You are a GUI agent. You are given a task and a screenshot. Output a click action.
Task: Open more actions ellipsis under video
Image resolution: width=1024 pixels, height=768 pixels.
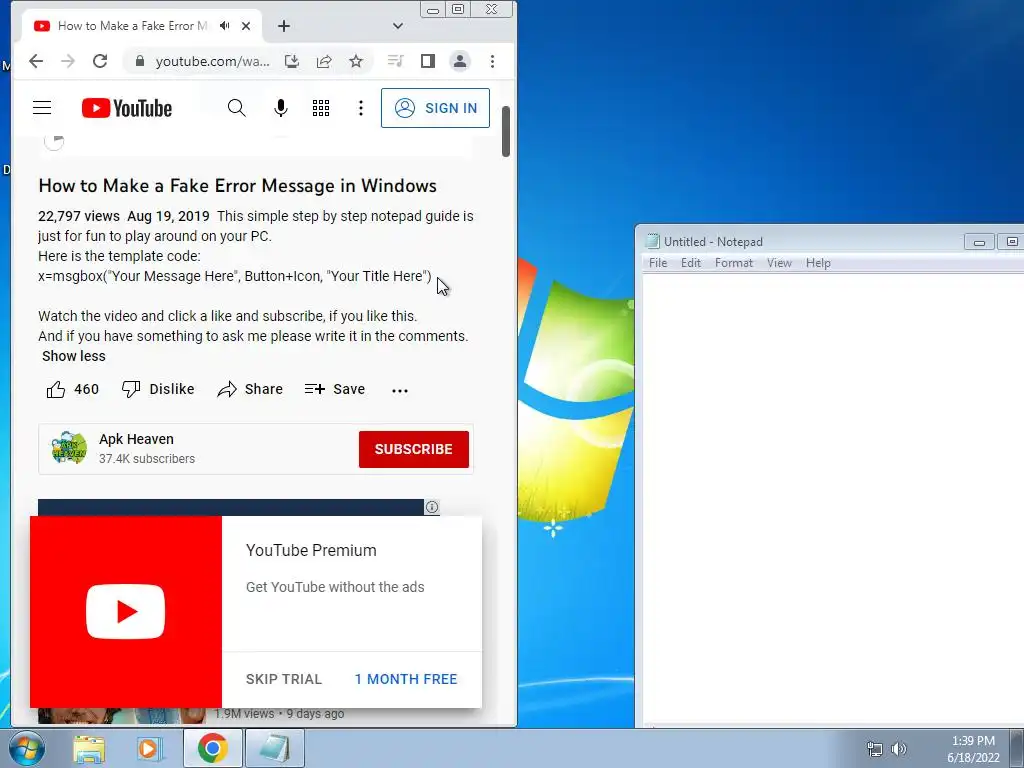click(400, 391)
